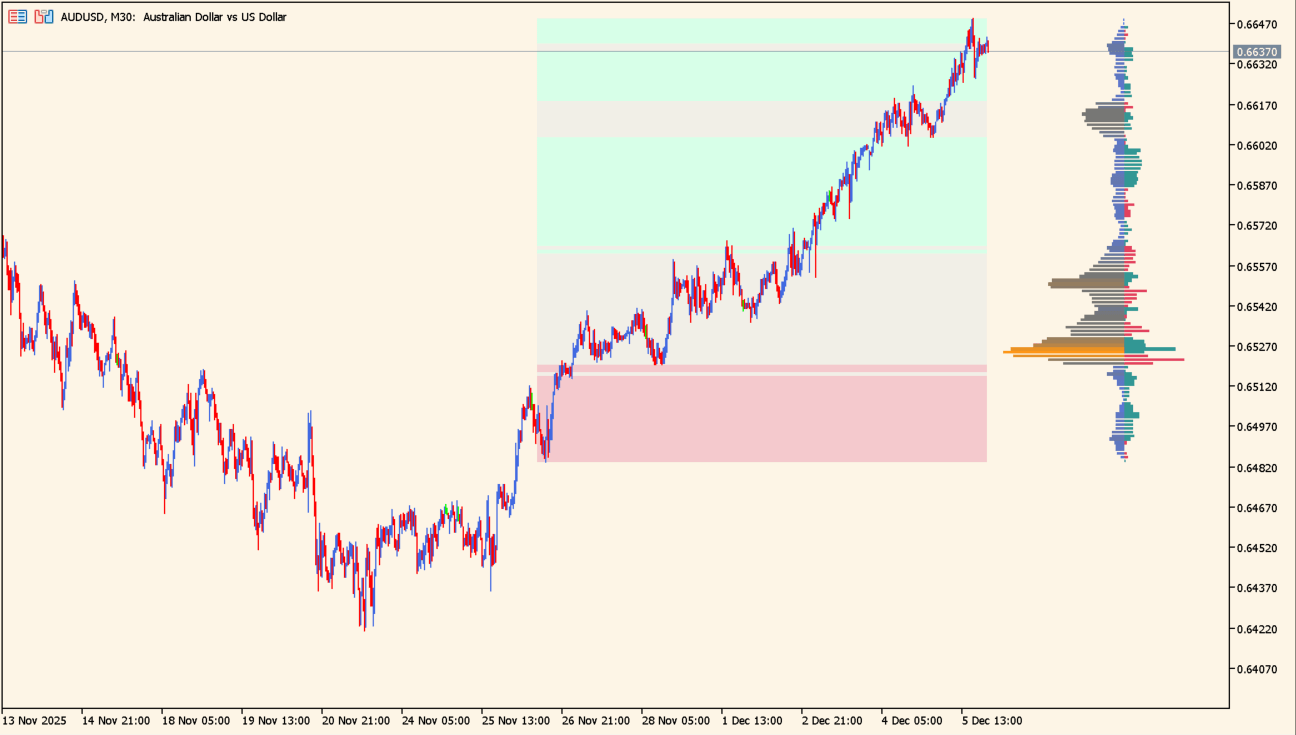Click the 20 Nov 21:00 time label
Screen dimensions: 1296x735
pyautogui.click(x=356, y=720)
